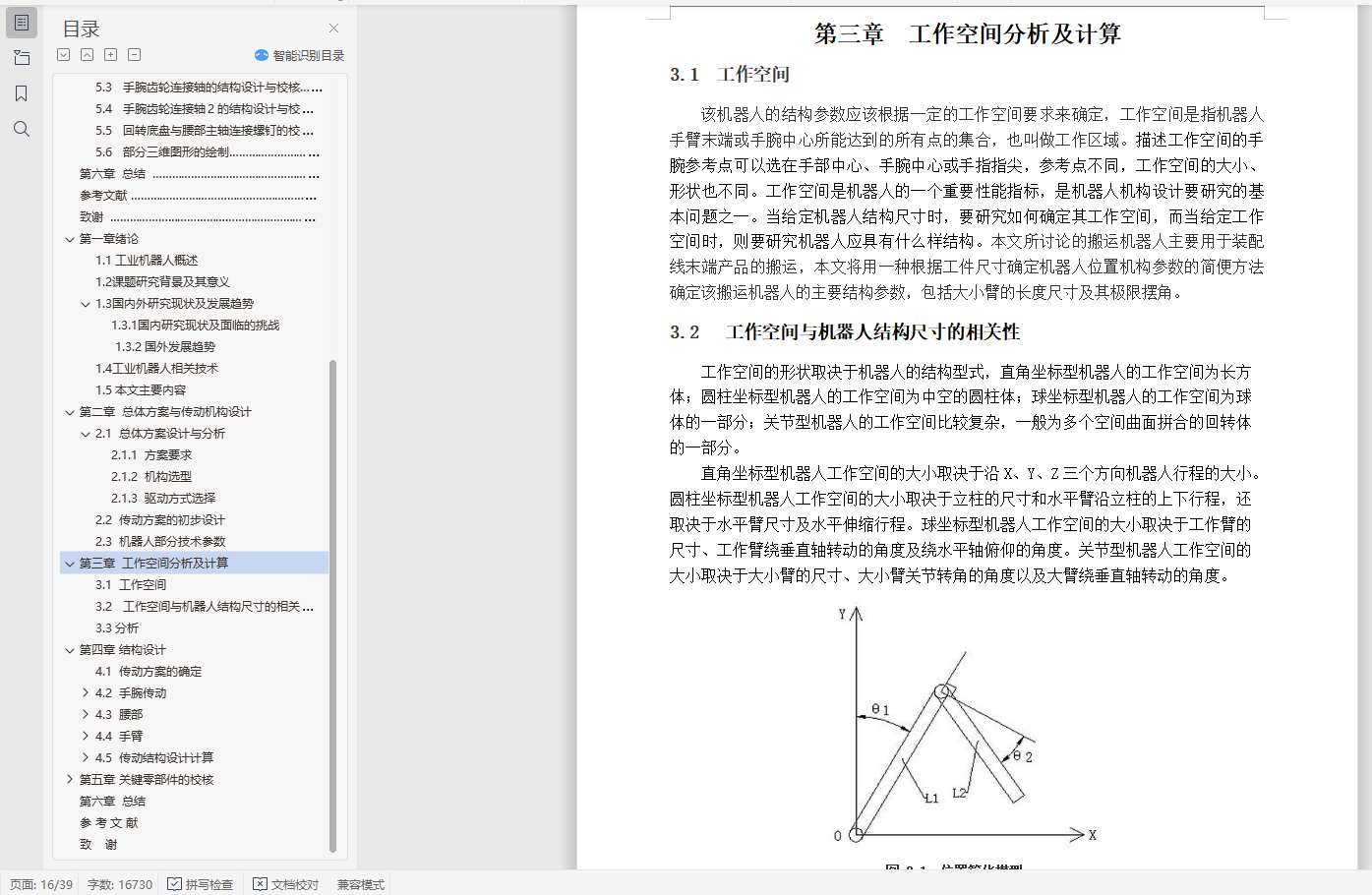Click dotted TOC line 致谢
The height and width of the screenshot is (895, 1372).
pyautogui.click(x=198, y=217)
